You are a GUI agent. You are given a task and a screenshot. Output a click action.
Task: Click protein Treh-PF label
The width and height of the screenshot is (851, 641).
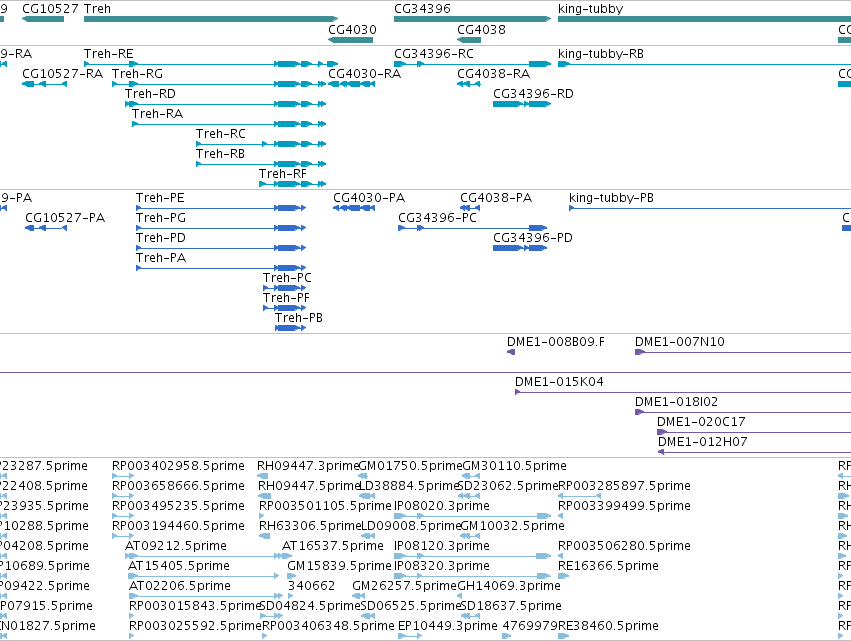click(286, 298)
